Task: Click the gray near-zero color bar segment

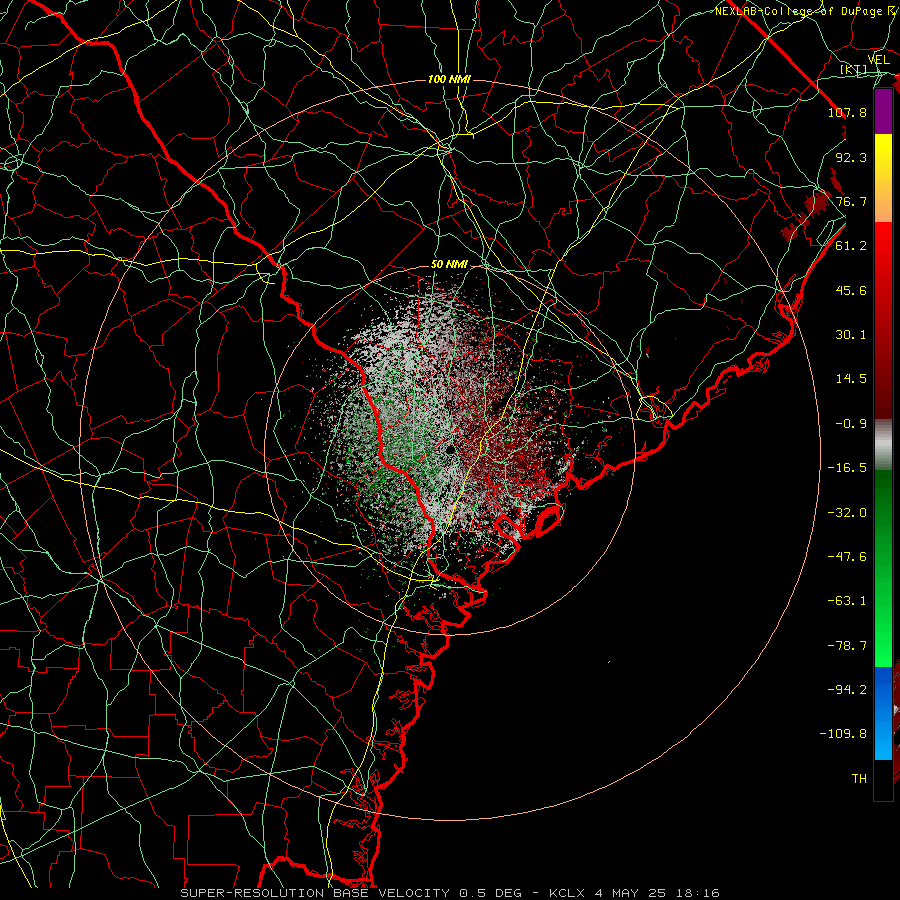Action: tap(883, 445)
